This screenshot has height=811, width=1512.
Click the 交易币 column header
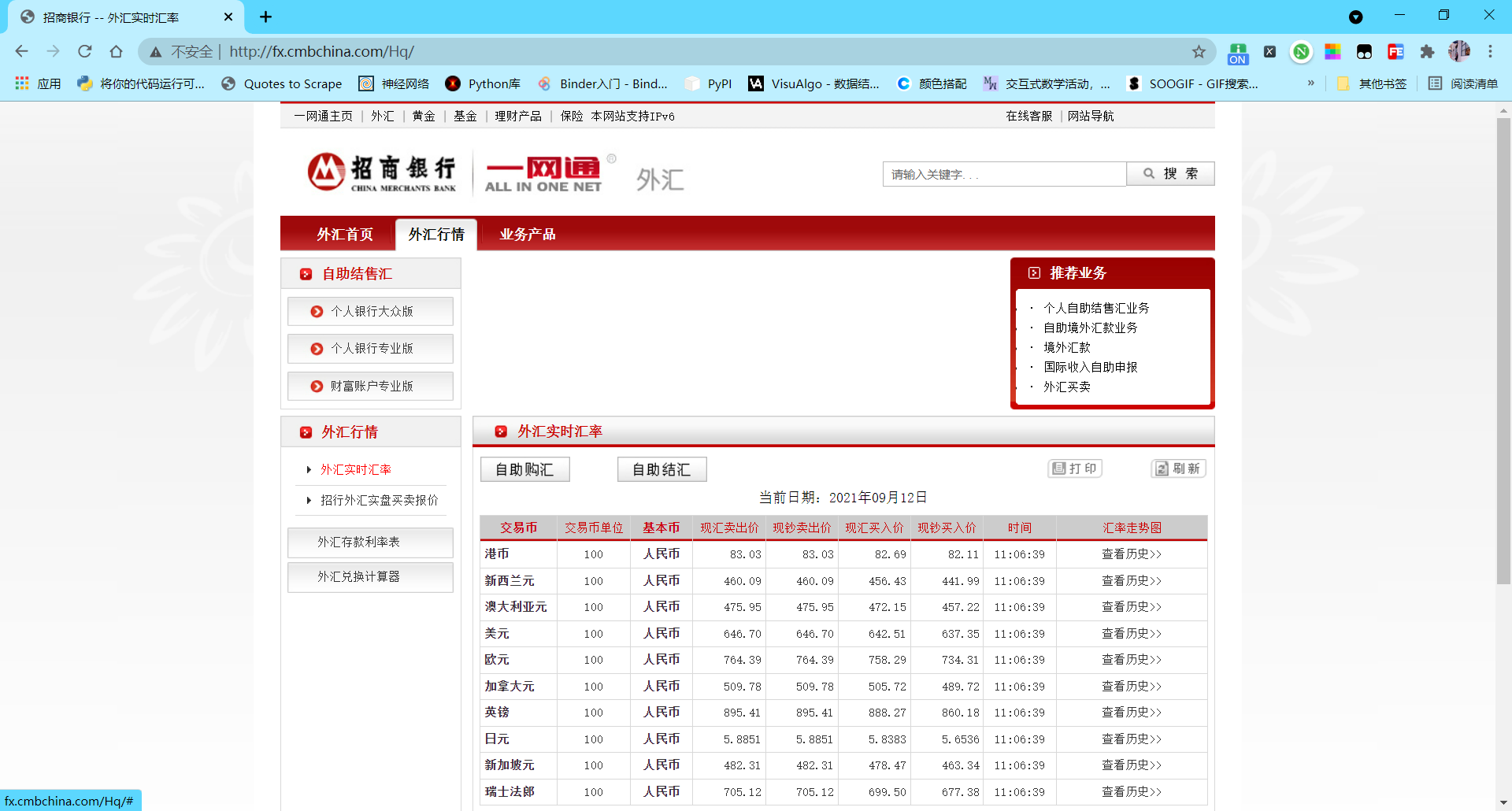(x=518, y=528)
